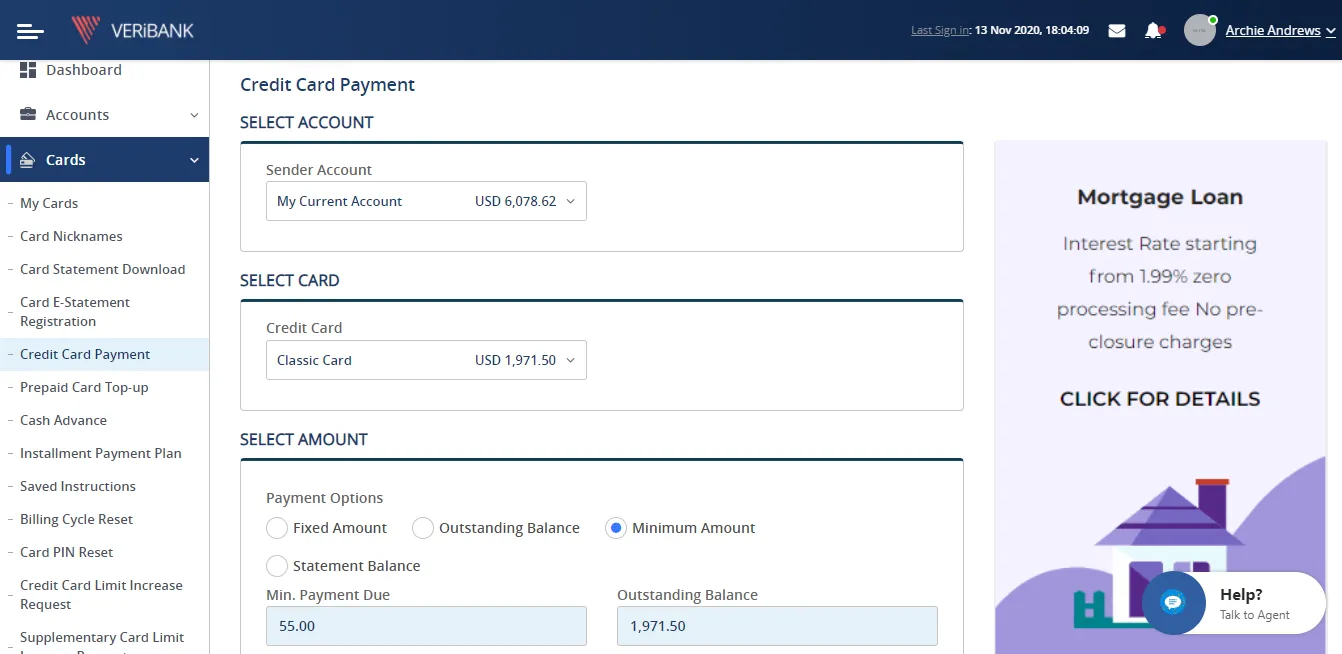
Task: Click the Accounts briefcase icon
Action: pos(28,115)
